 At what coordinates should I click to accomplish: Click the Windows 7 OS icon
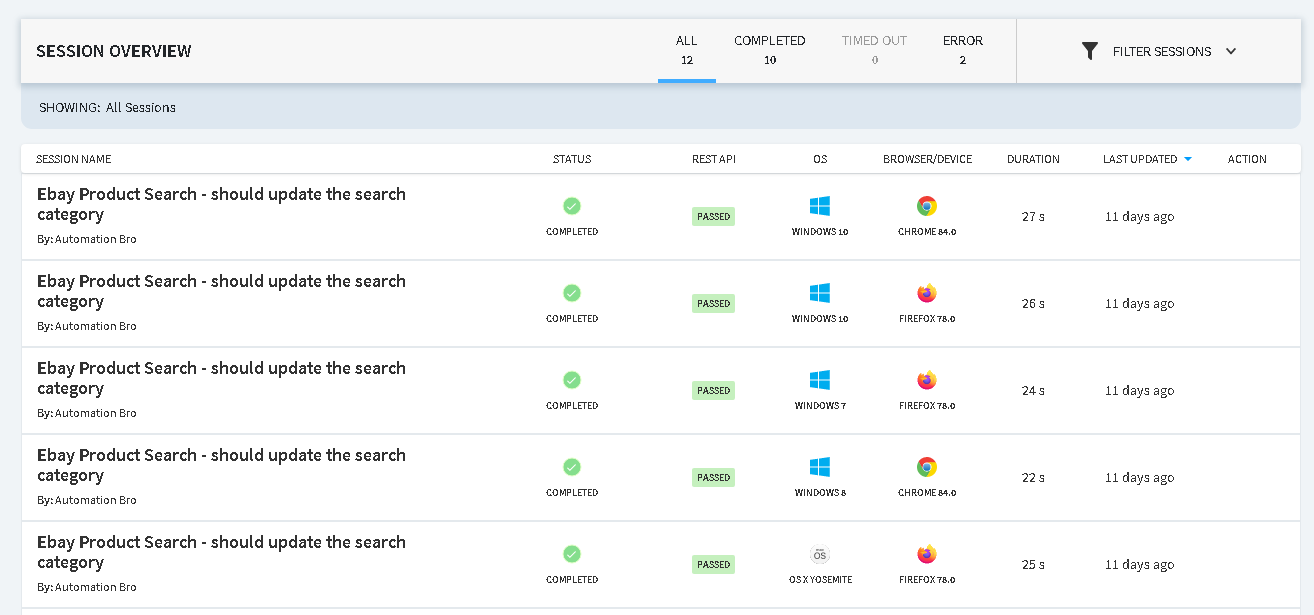(x=820, y=381)
